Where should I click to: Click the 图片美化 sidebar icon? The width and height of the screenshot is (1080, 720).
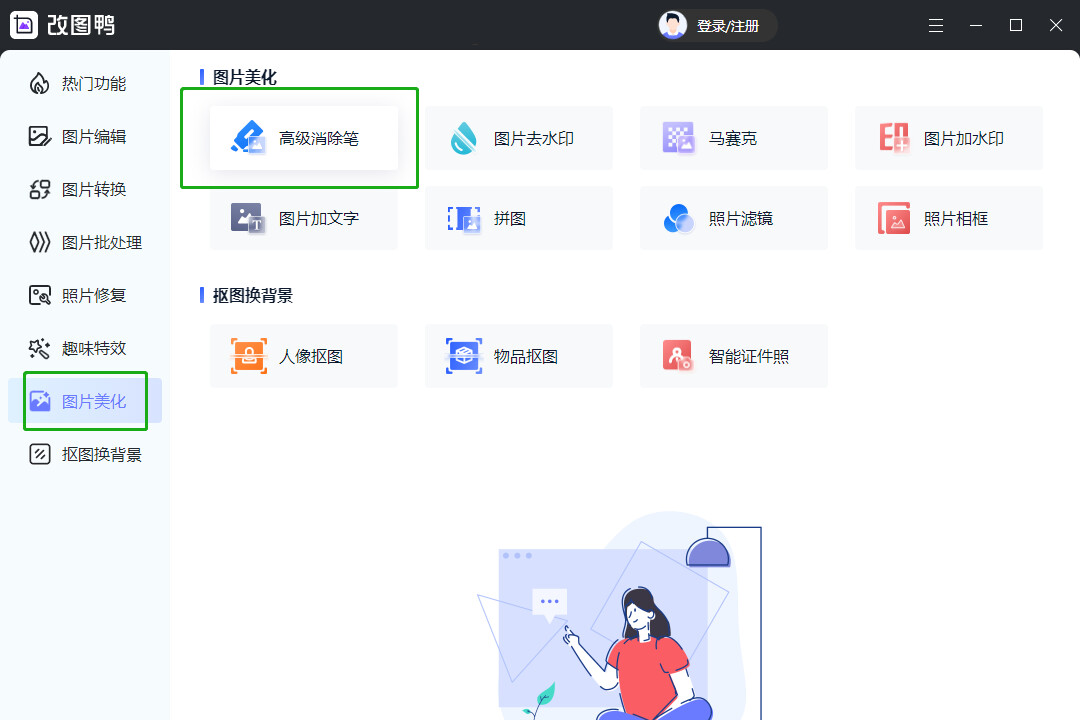click(x=40, y=401)
